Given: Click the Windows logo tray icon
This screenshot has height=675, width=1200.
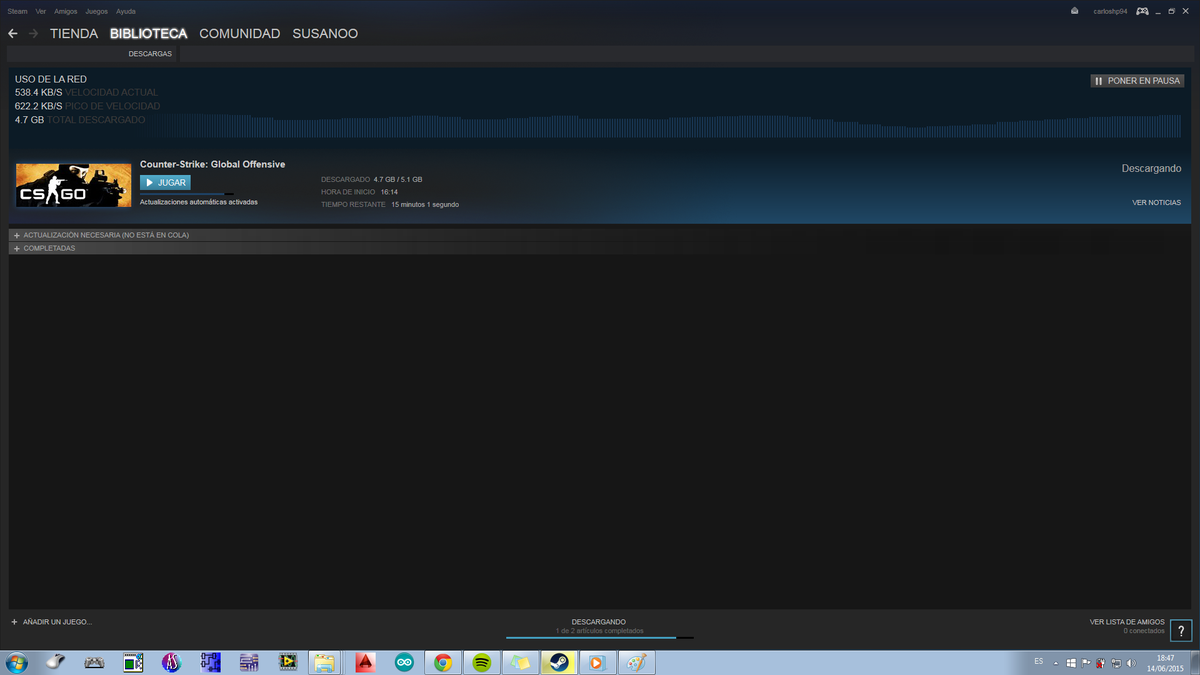Looking at the screenshot, I should [x=1070, y=662].
